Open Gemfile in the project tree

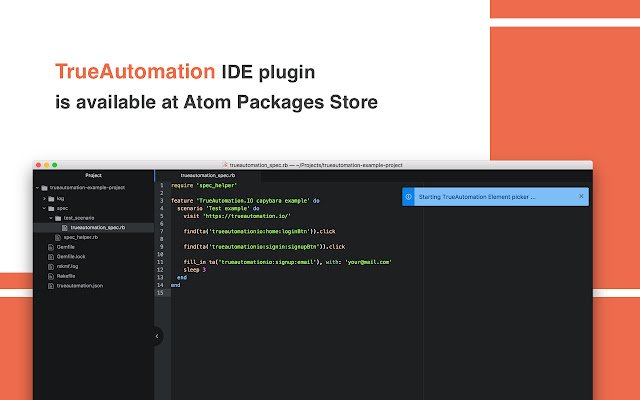click(x=66, y=247)
